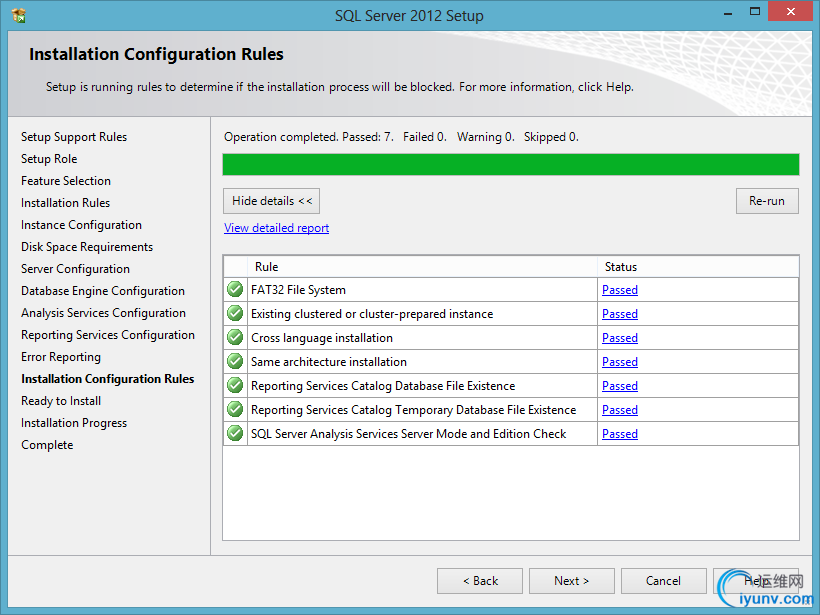Select the Server Configuration step

75,269
